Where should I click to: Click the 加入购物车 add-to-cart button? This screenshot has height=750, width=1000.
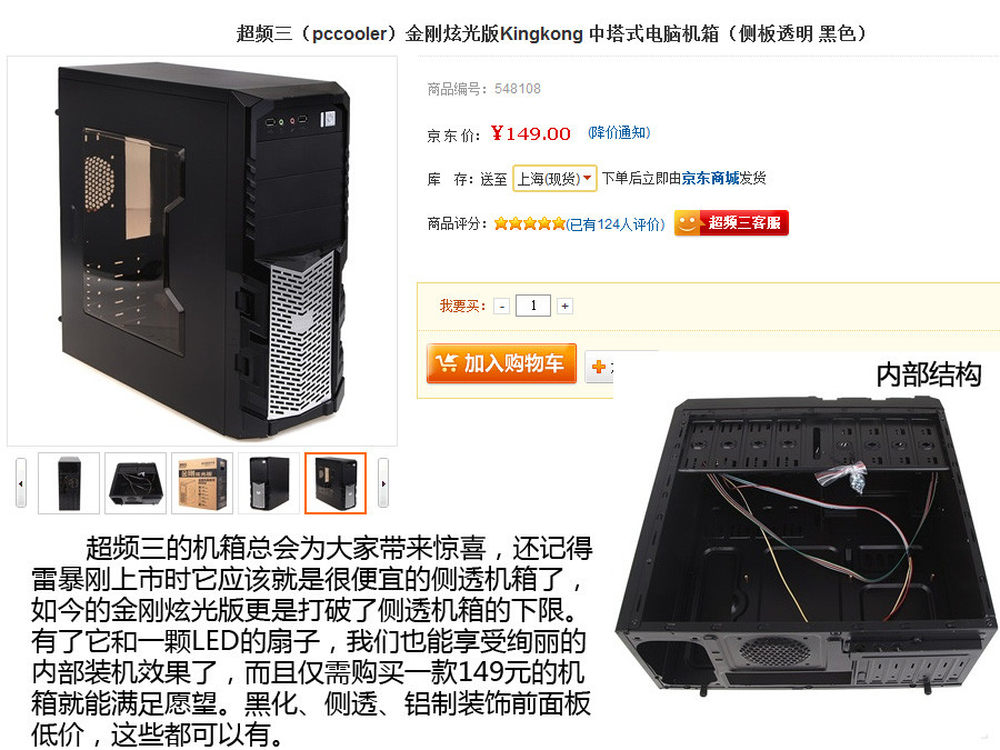point(501,364)
